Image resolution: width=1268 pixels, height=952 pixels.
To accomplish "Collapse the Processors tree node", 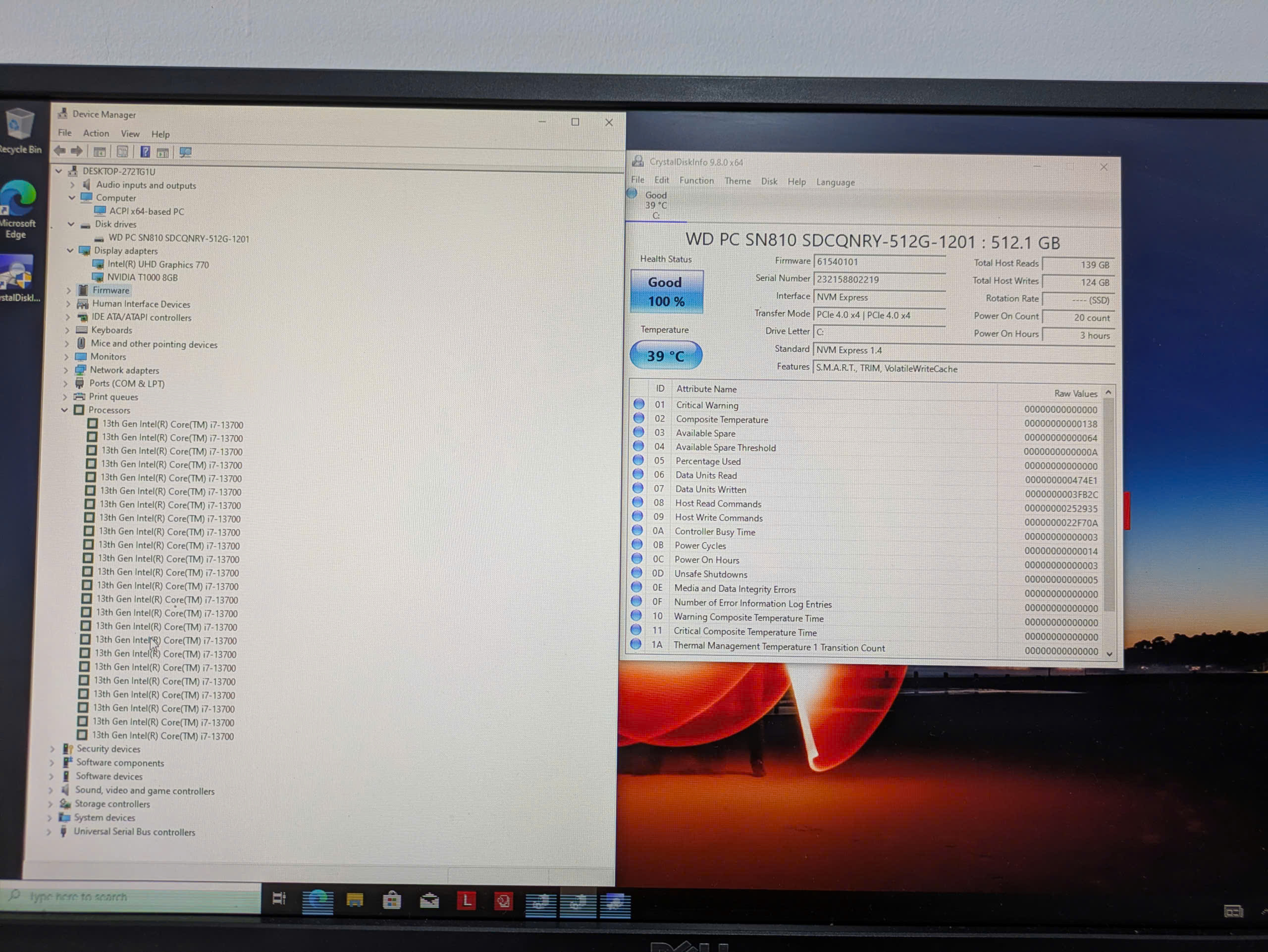I will 65,410.
